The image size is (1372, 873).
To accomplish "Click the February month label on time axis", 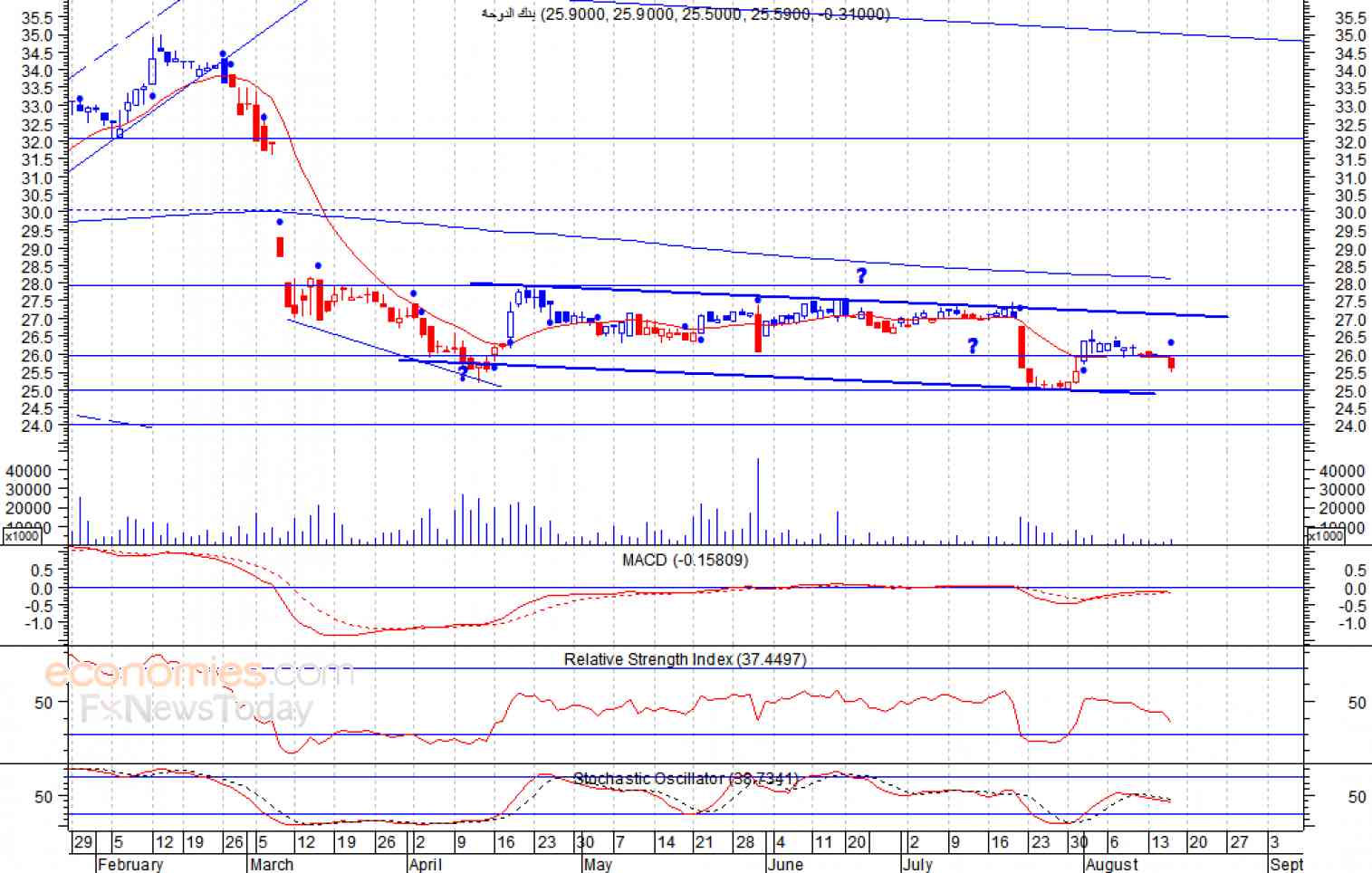I will (130, 864).
